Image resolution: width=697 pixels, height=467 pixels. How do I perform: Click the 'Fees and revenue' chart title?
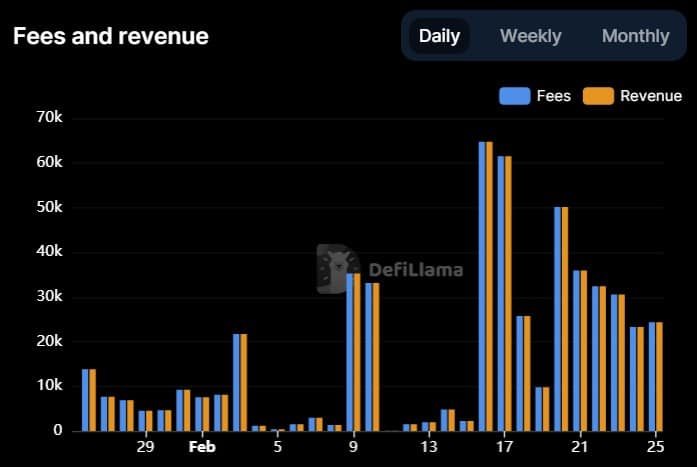(111, 36)
